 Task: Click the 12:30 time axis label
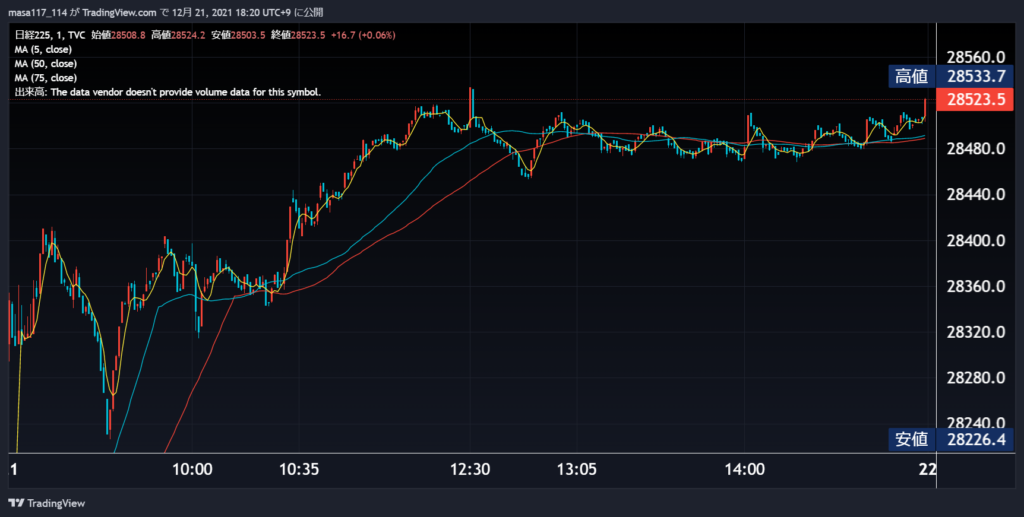[470, 469]
